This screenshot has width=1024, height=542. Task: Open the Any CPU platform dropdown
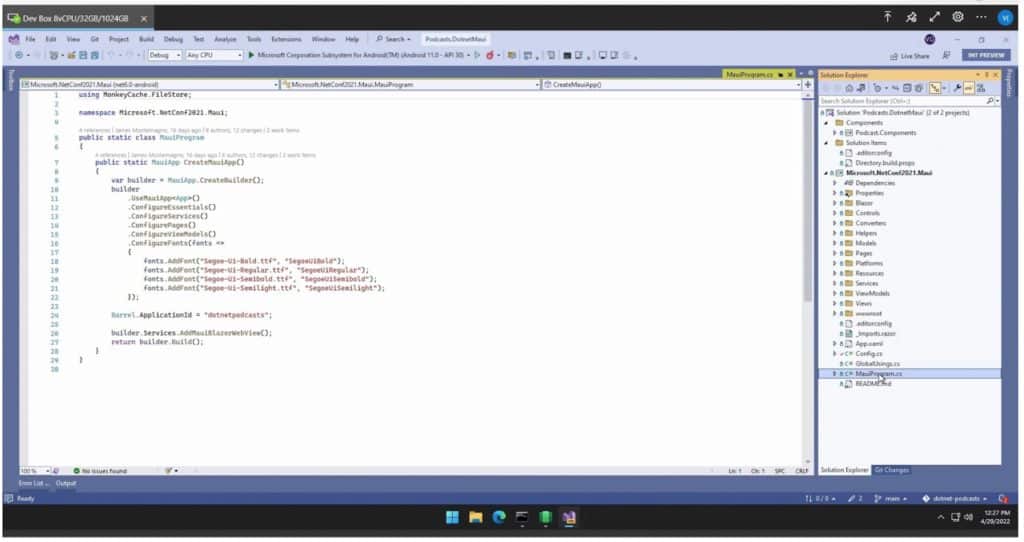click(x=214, y=56)
